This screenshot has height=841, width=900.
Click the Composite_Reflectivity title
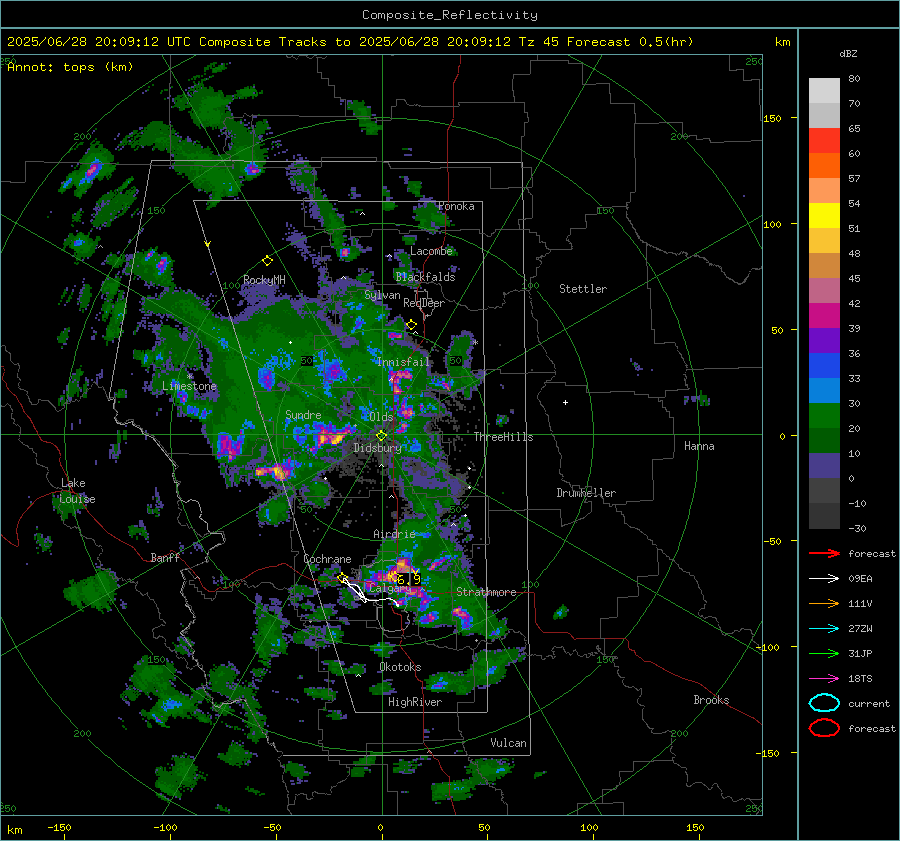[450, 15]
